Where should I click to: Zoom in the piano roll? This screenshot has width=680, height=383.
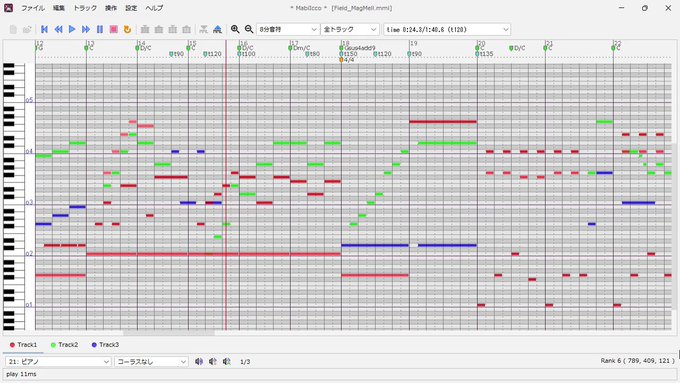coord(235,29)
